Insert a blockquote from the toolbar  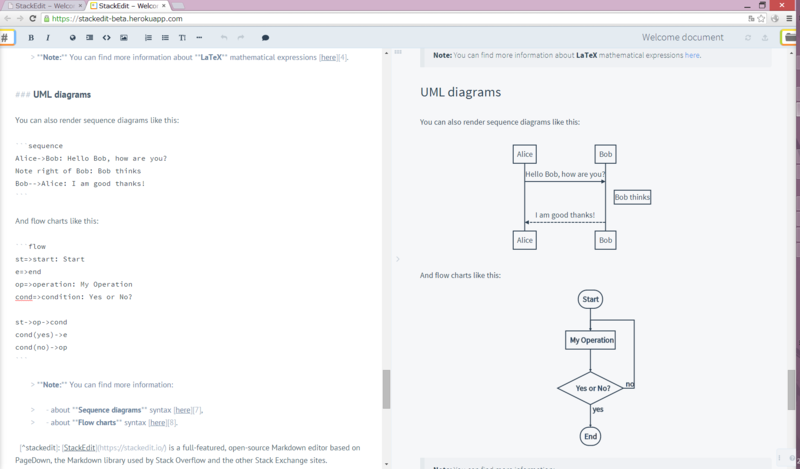(89, 38)
